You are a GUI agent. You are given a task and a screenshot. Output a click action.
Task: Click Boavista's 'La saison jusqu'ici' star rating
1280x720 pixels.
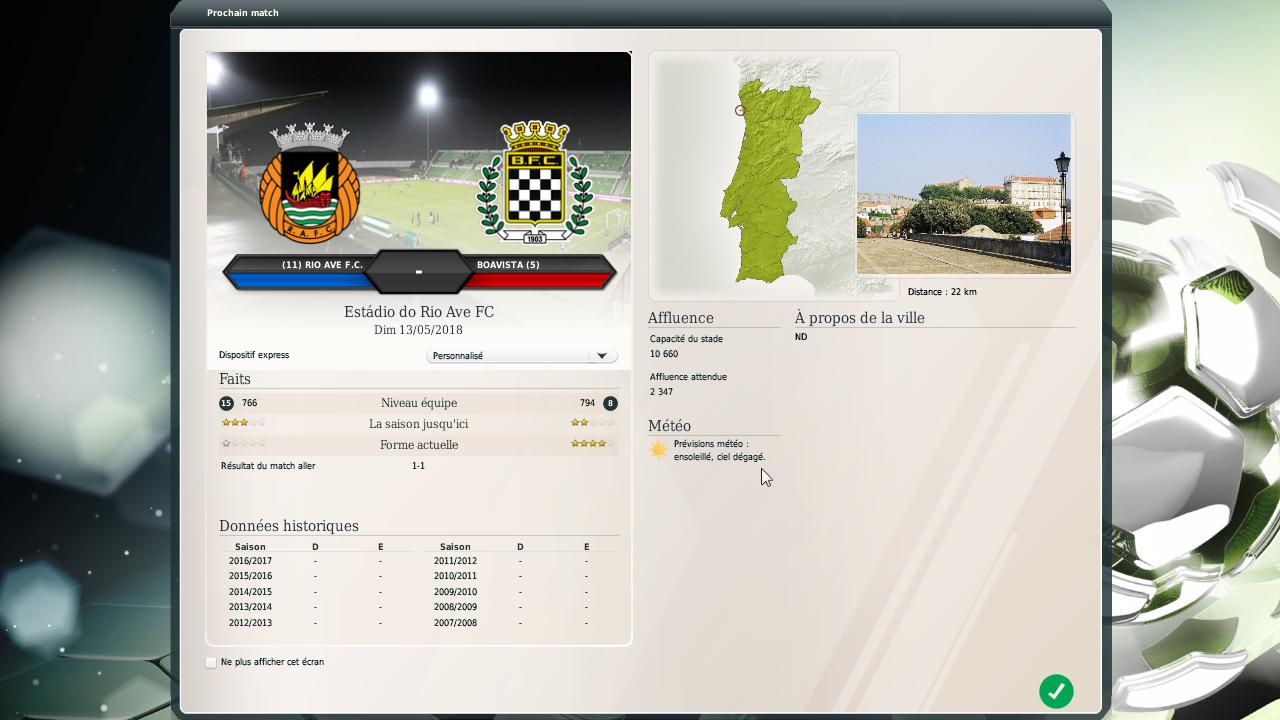tap(593, 423)
